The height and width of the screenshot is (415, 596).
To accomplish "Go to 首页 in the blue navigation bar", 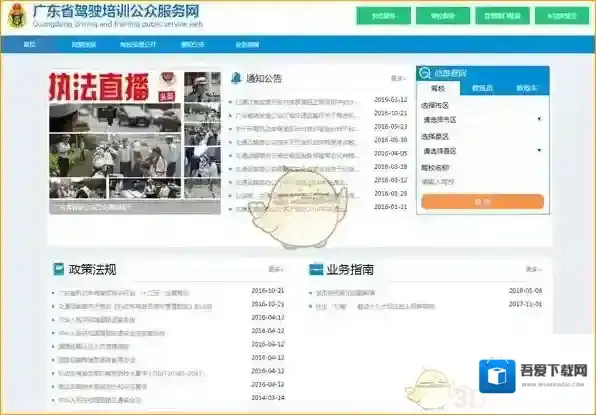I will pyautogui.click(x=29, y=44).
